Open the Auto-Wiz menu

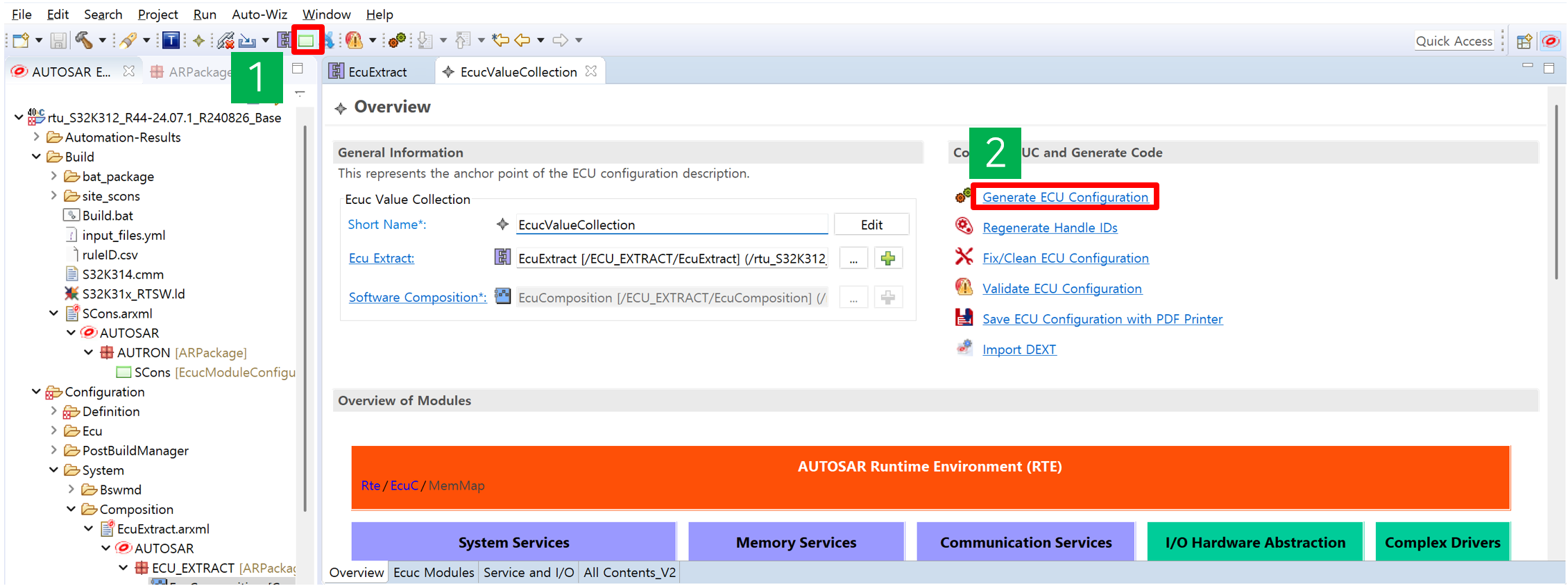point(259,14)
